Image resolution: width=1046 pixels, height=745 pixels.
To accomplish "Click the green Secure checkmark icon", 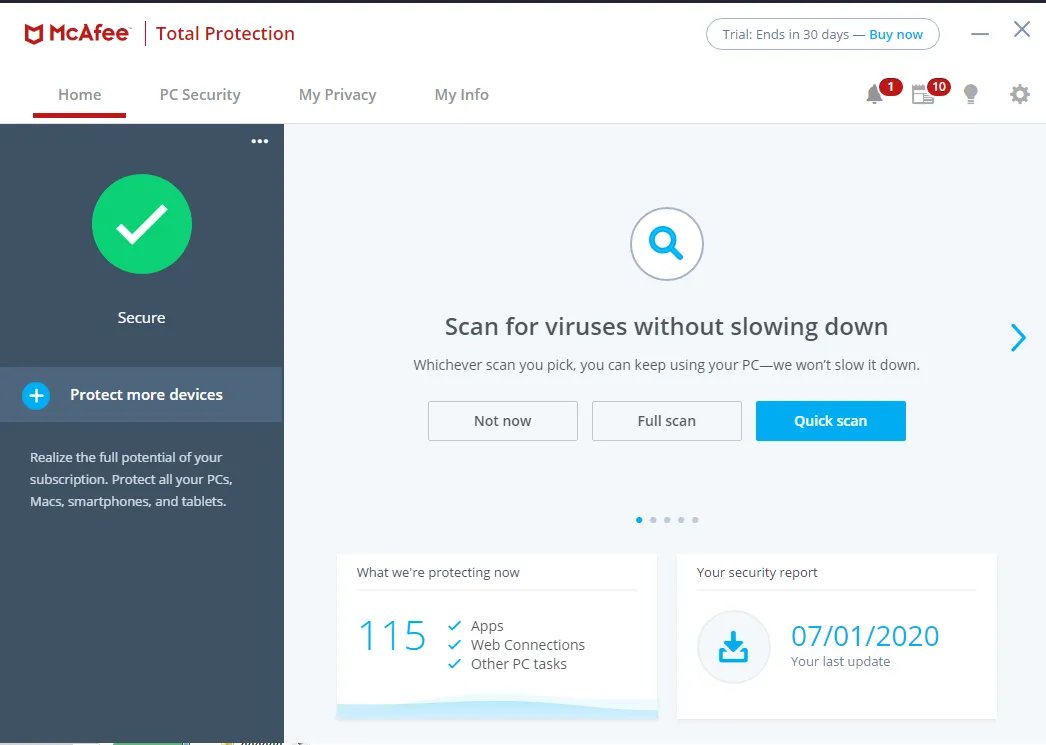I will pyautogui.click(x=142, y=224).
